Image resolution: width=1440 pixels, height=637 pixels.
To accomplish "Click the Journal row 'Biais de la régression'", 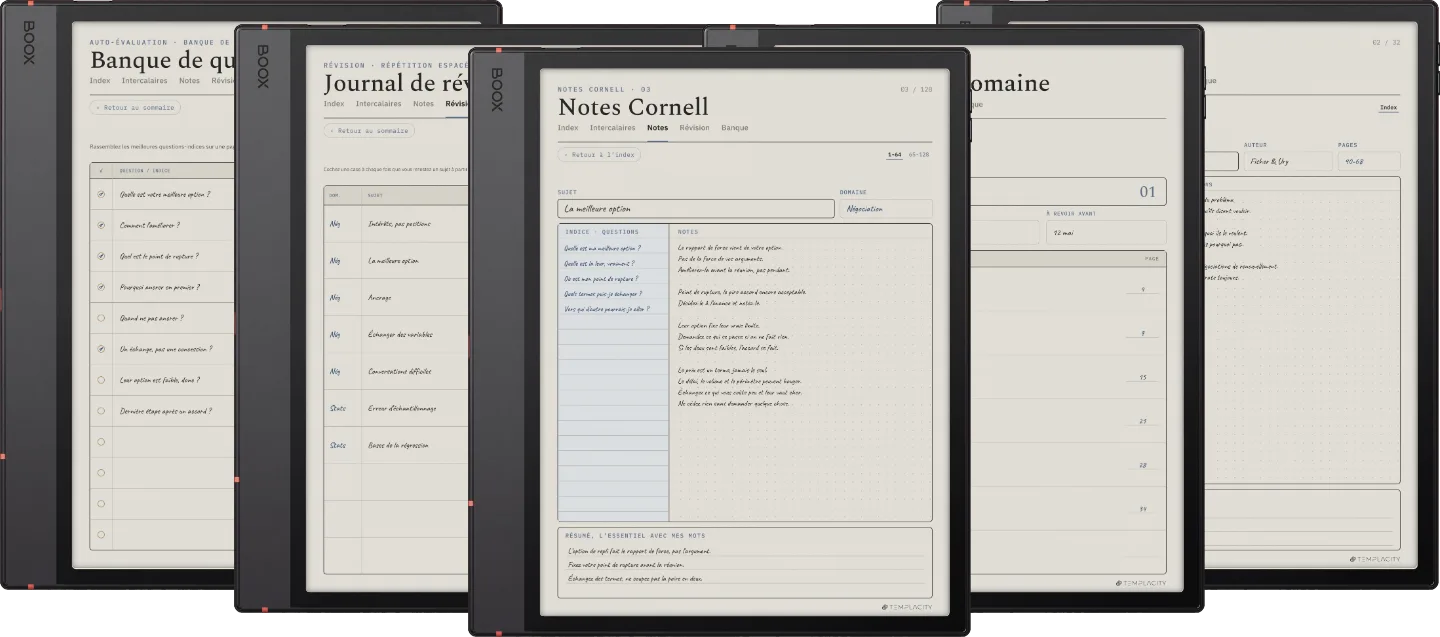I will [x=396, y=446].
